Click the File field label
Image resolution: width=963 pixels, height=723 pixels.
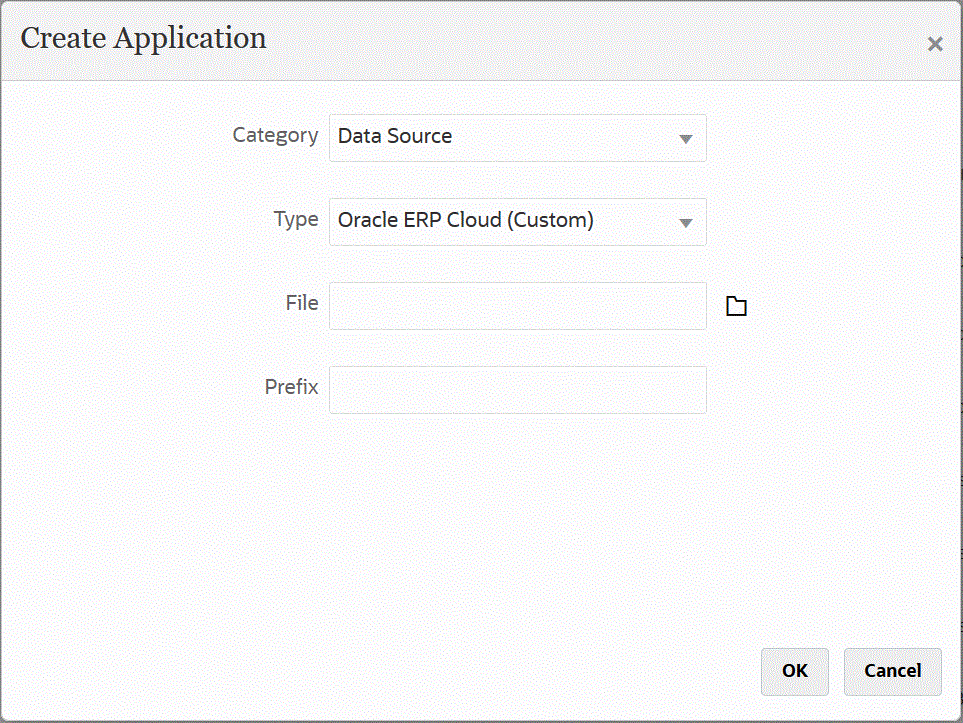tap(302, 303)
